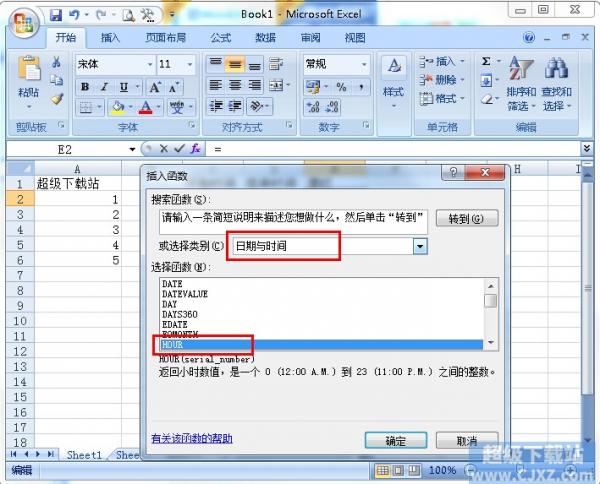This screenshot has height=484, width=600.
Task: Open 排序和筛选 sort and filter
Action: (520, 84)
